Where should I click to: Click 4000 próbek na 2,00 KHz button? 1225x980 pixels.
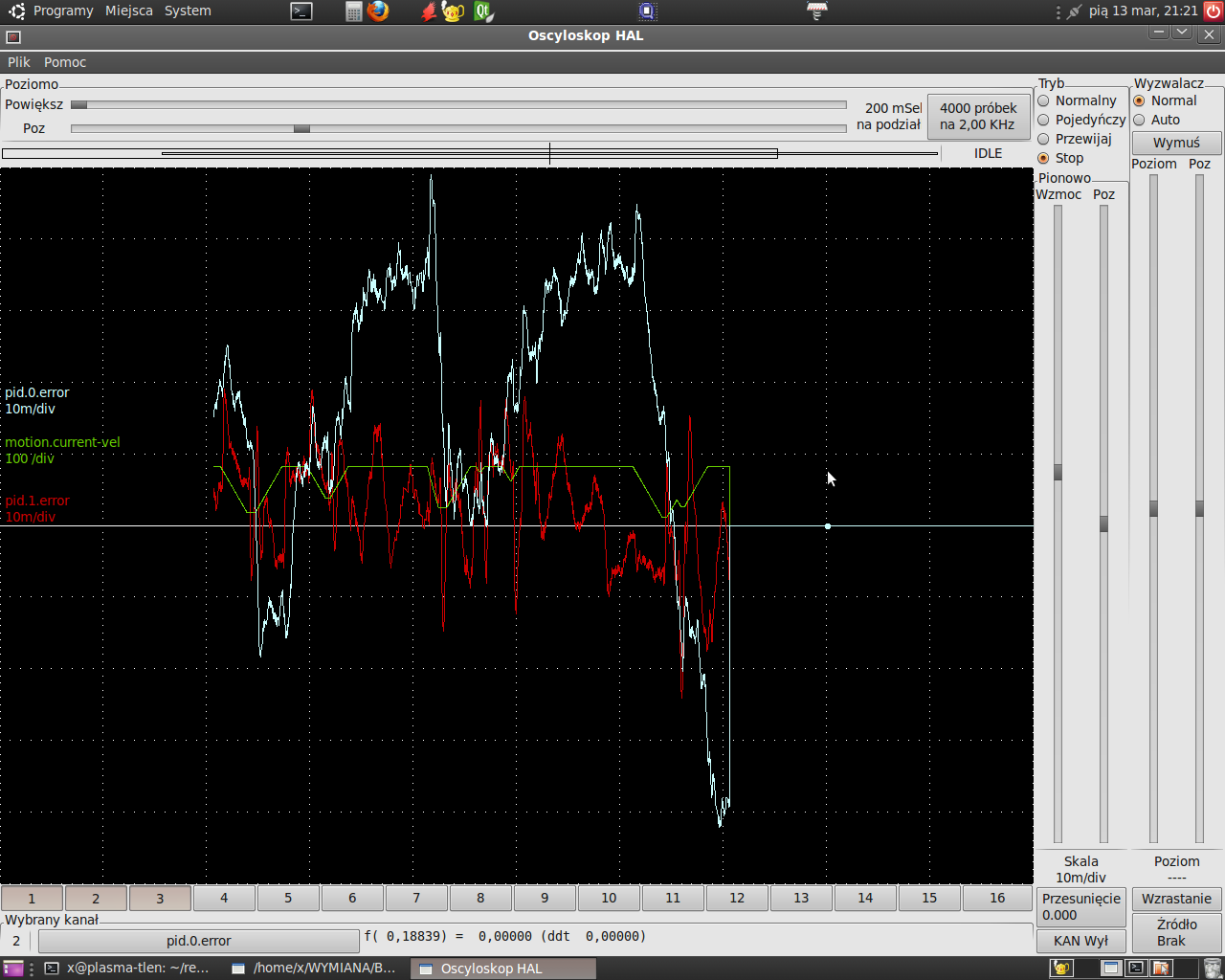coord(978,117)
